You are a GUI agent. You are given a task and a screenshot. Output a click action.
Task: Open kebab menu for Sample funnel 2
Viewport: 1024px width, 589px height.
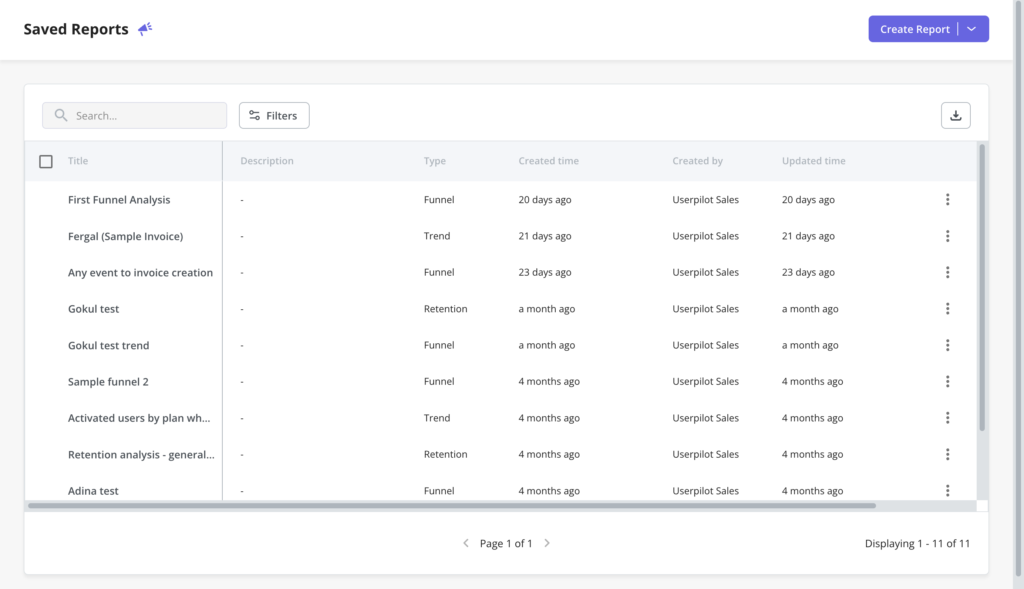click(x=947, y=382)
